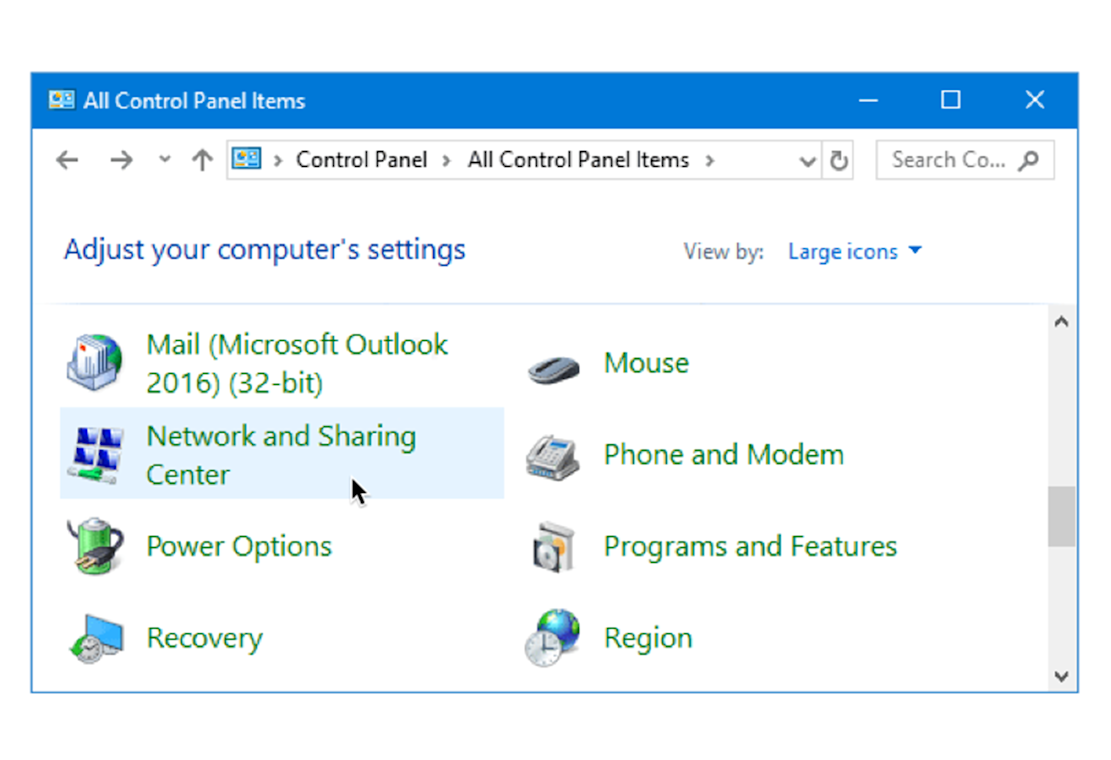
Task: Expand the View by Large icons dropdown
Action: [855, 251]
